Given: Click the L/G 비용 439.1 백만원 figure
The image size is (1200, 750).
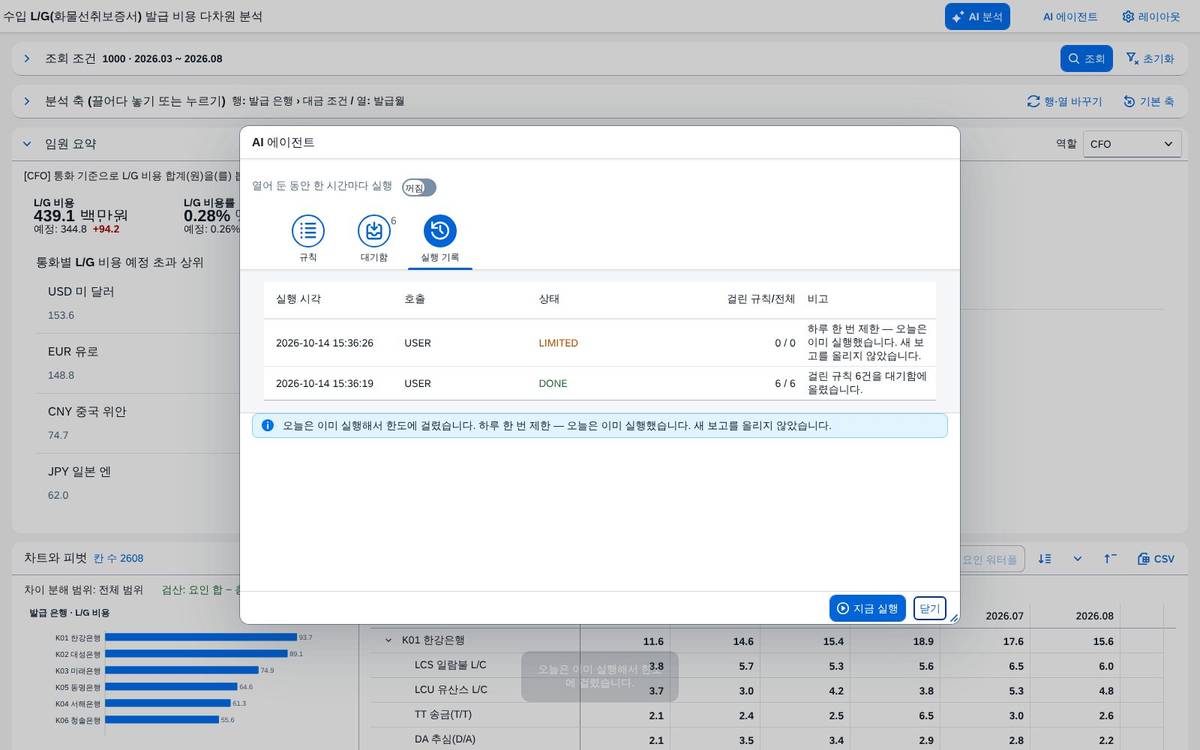Looking at the screenshot, I should tap(81, 215).
